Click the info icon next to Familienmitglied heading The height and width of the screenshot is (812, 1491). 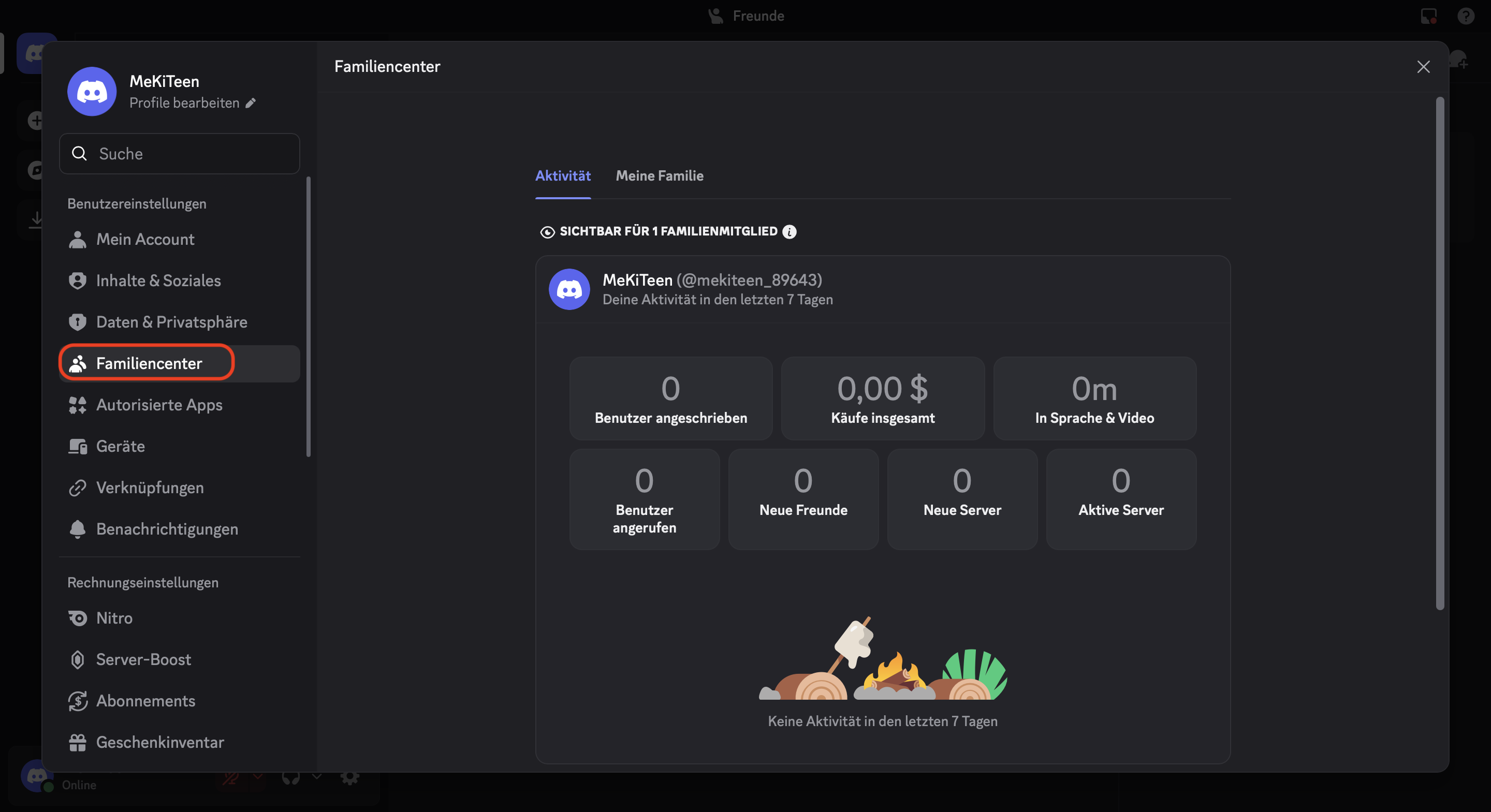[x=789, y=231]
